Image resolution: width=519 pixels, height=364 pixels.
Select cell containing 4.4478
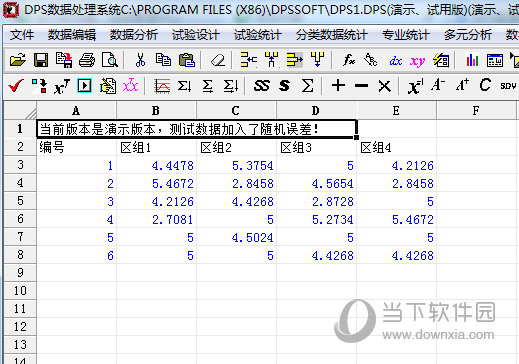[x=156, y=165]
